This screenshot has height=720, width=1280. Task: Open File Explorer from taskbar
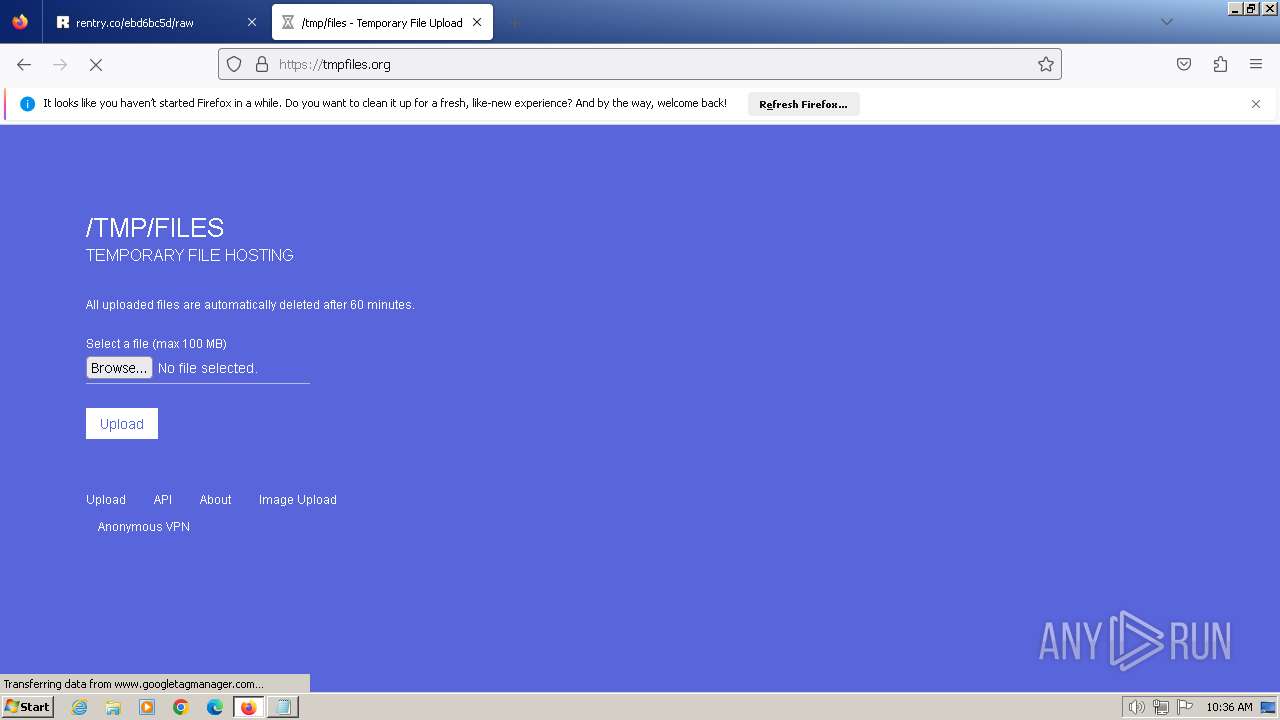[113, 707]
